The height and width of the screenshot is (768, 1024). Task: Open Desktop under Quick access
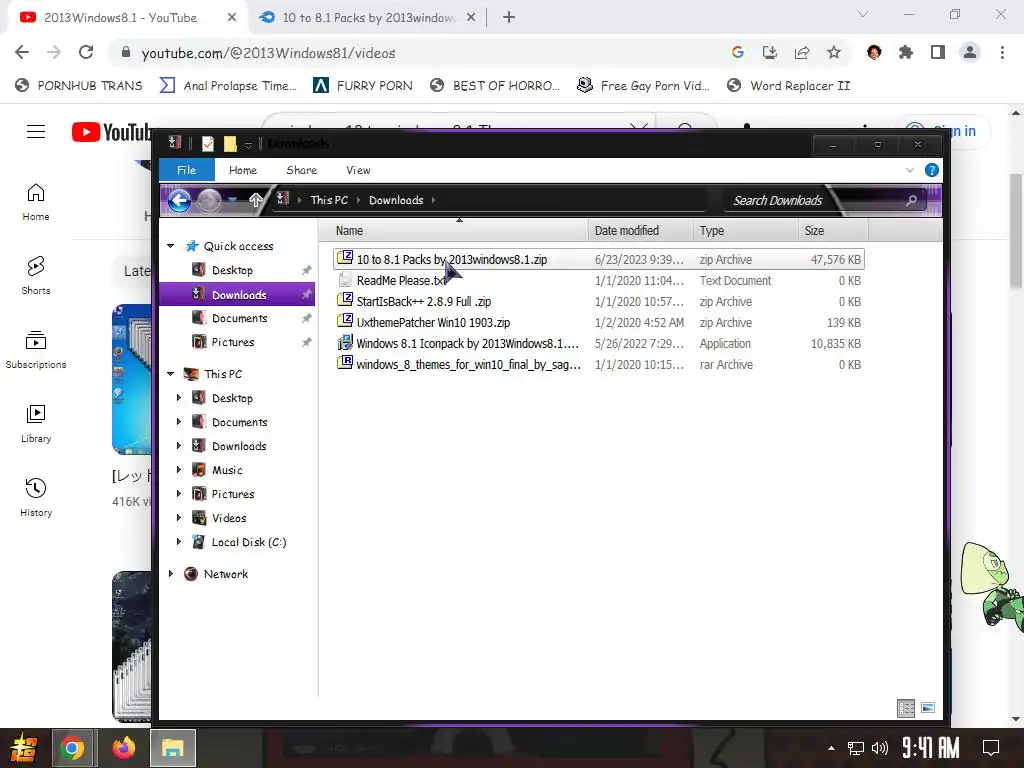click(x=232, y=270)
